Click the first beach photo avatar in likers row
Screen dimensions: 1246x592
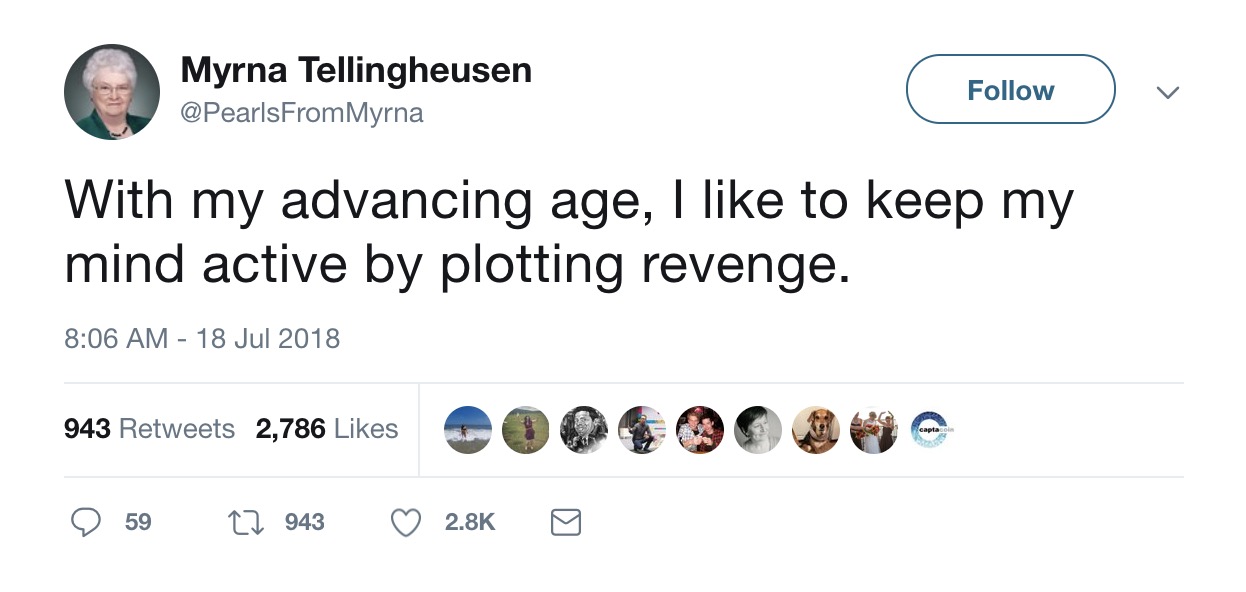[x=467, y=430]
